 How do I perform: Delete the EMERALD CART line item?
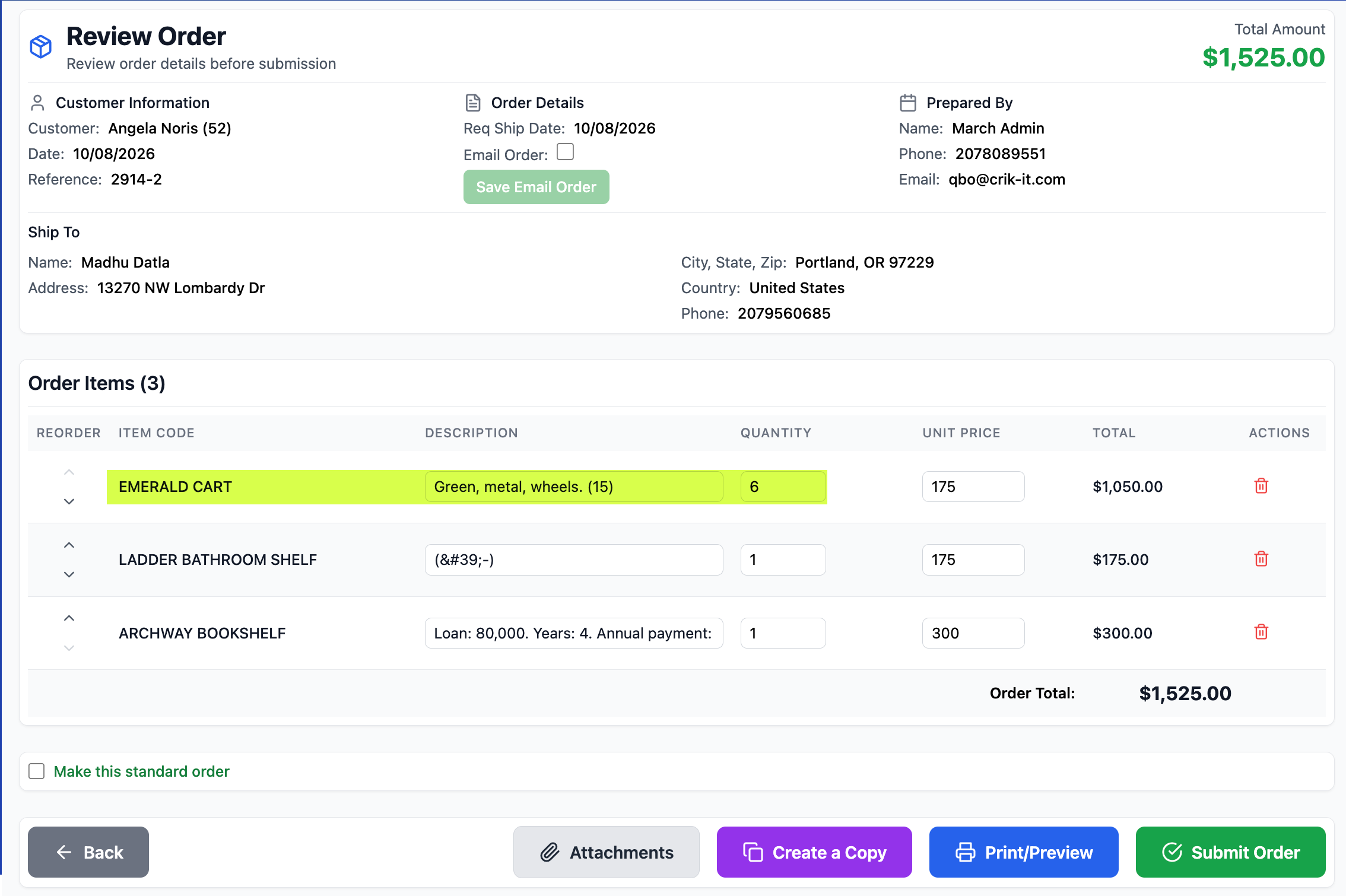[x=1261, y=486]
